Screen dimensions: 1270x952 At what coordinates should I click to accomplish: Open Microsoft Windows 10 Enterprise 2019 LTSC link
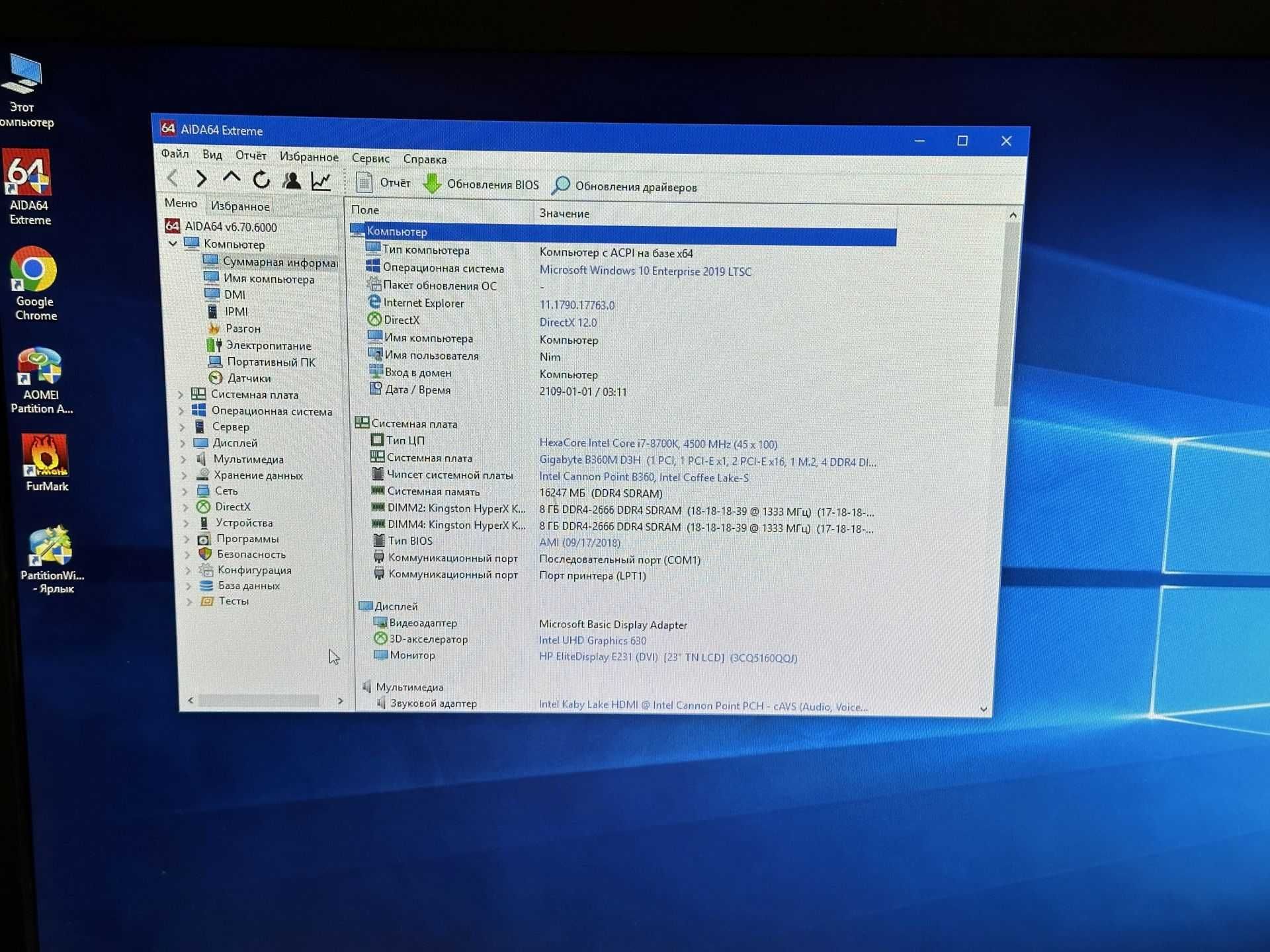(x=645, y=270)
